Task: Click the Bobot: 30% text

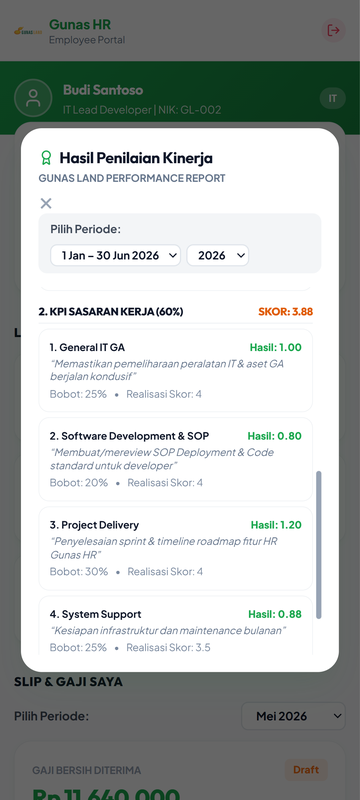Action: tap(79, 571)
